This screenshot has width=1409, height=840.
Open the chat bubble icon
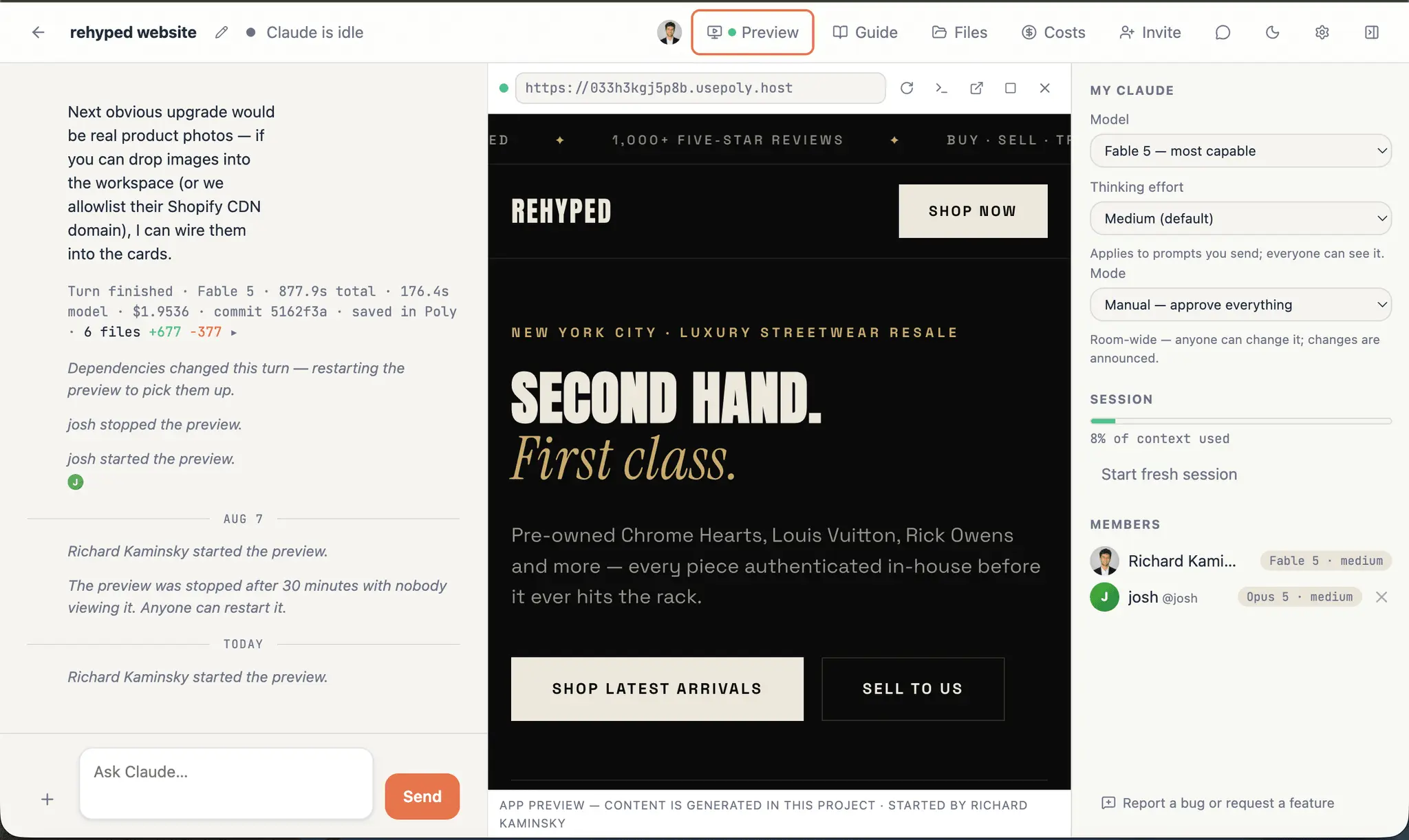click(x=1223, y=32)
